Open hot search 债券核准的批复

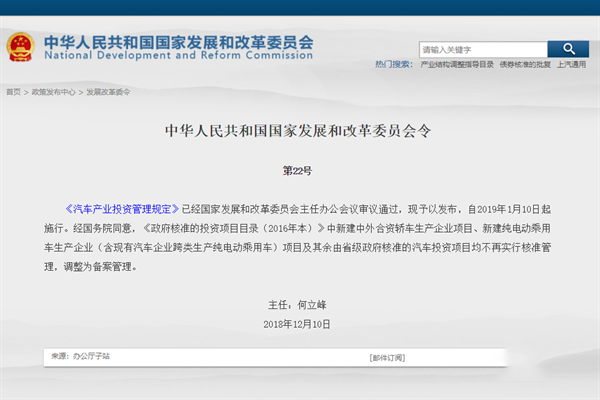(x=525, y=64)
